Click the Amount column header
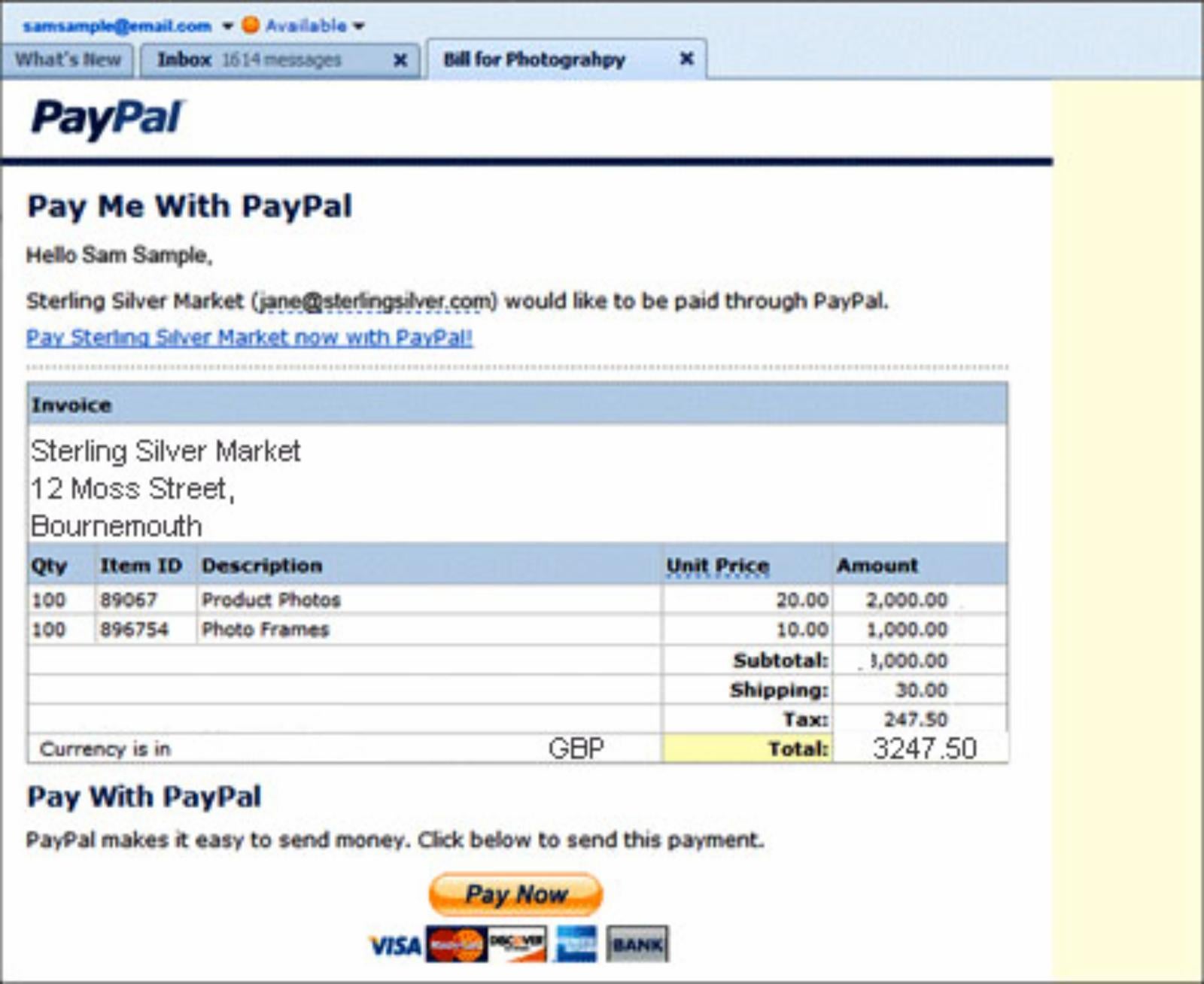This screenshot has height=984, width=1204. pos(877,566)
